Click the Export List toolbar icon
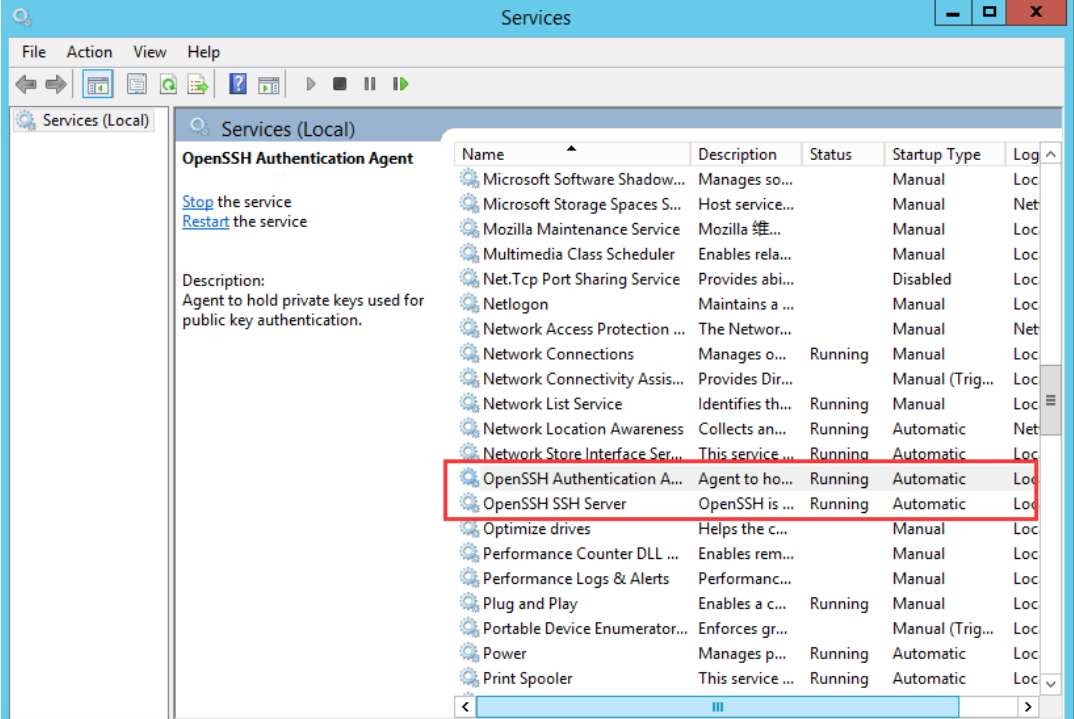Viewport: 1074px width, 719px height. click(198, 84)
